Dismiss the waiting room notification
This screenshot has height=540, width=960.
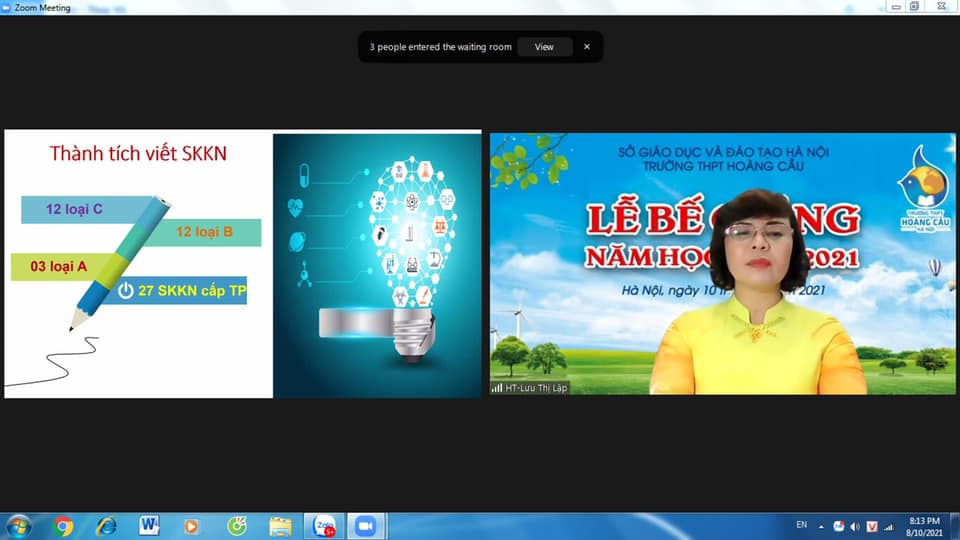pos(587,47)
